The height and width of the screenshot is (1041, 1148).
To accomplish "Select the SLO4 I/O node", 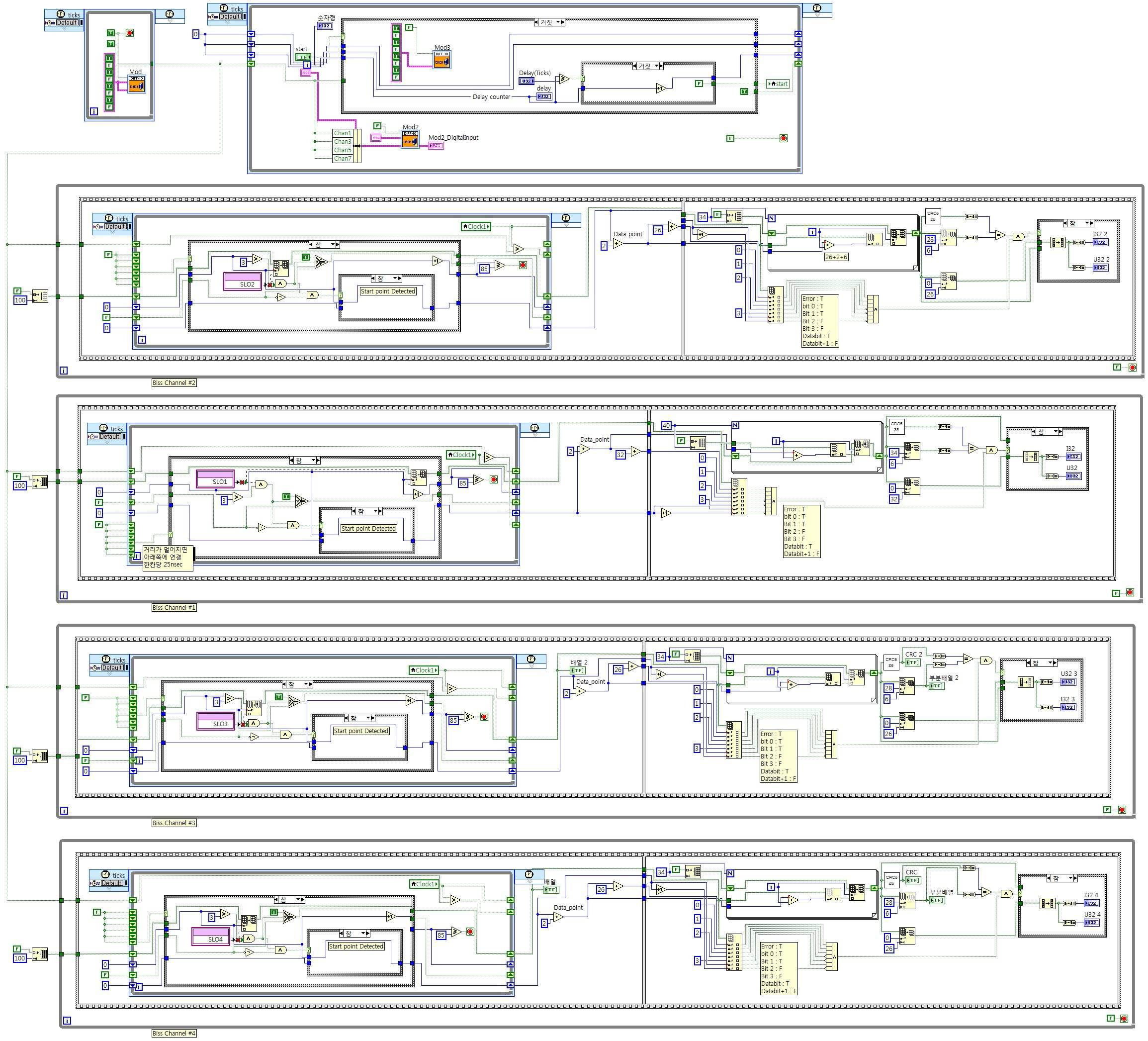I will (x=211, y=936).
